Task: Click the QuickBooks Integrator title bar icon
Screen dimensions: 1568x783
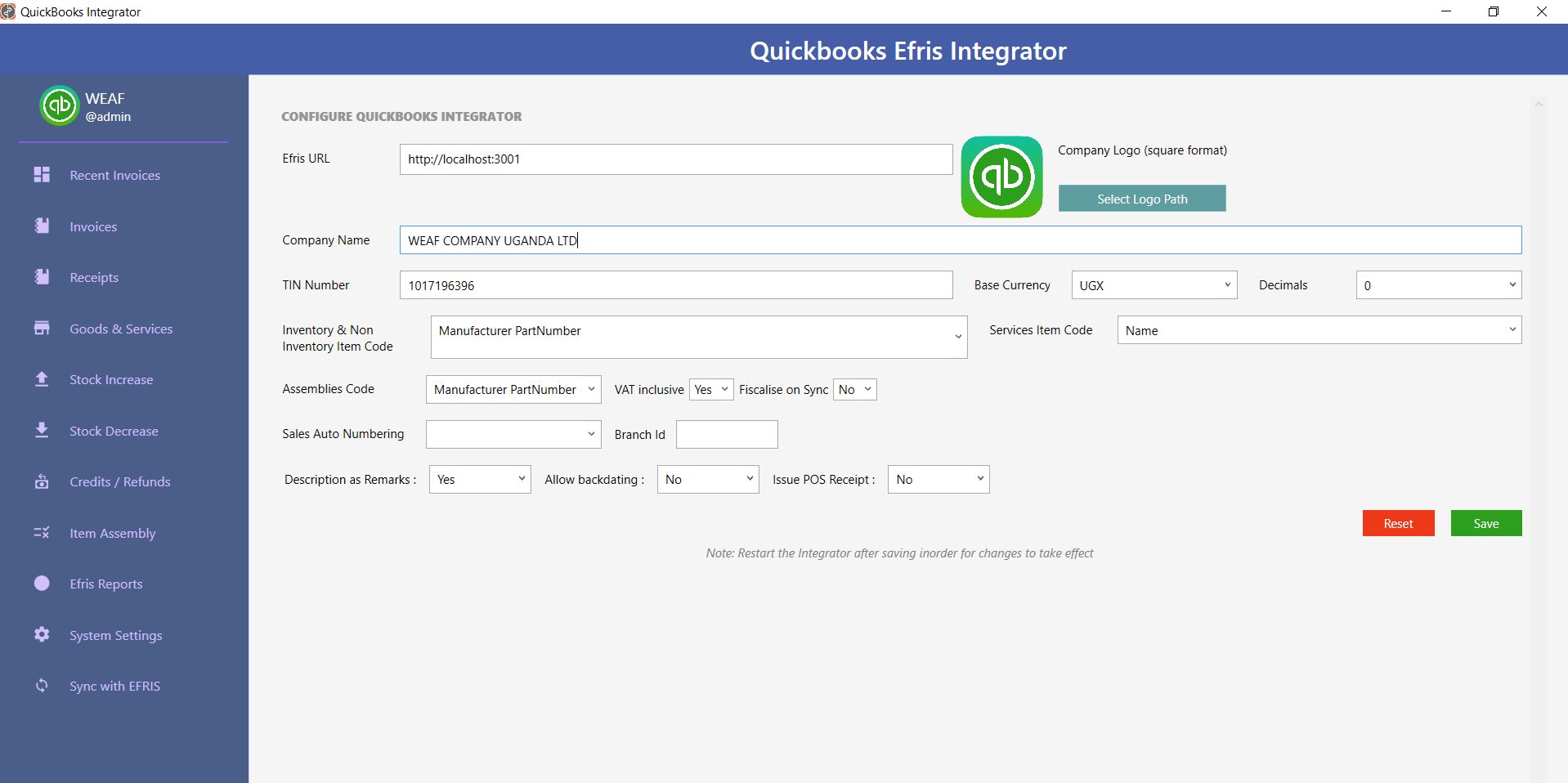Action: (x=8, y=11)
